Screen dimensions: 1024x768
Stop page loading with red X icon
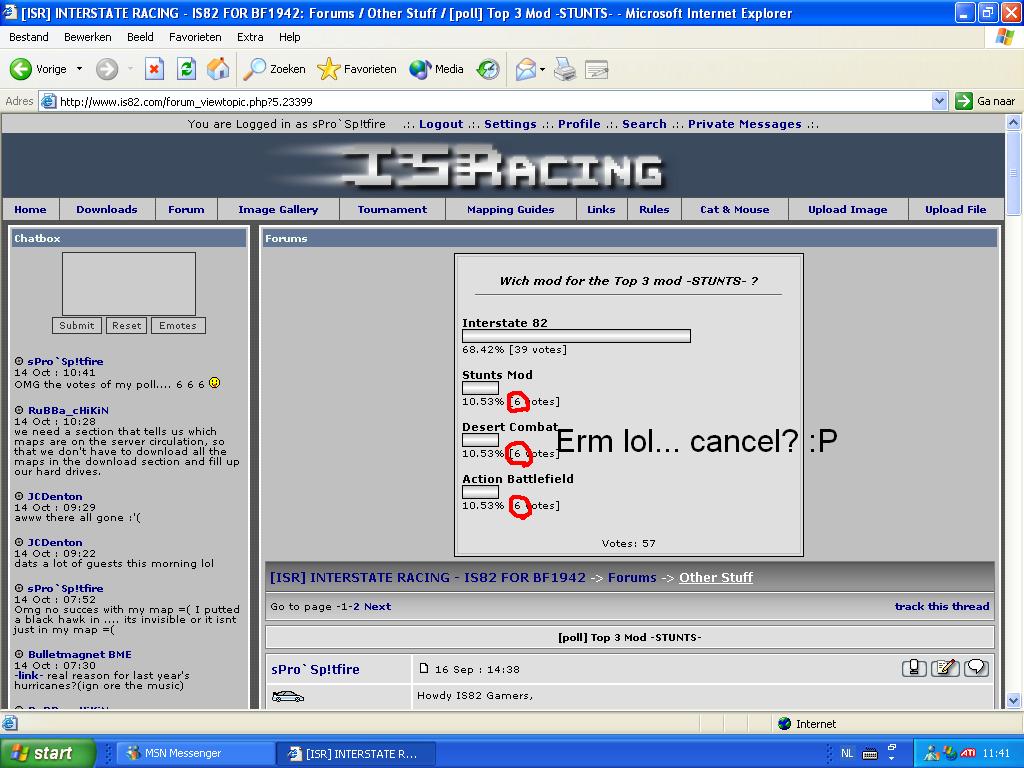pyautogui.click(x=154, y=69)
